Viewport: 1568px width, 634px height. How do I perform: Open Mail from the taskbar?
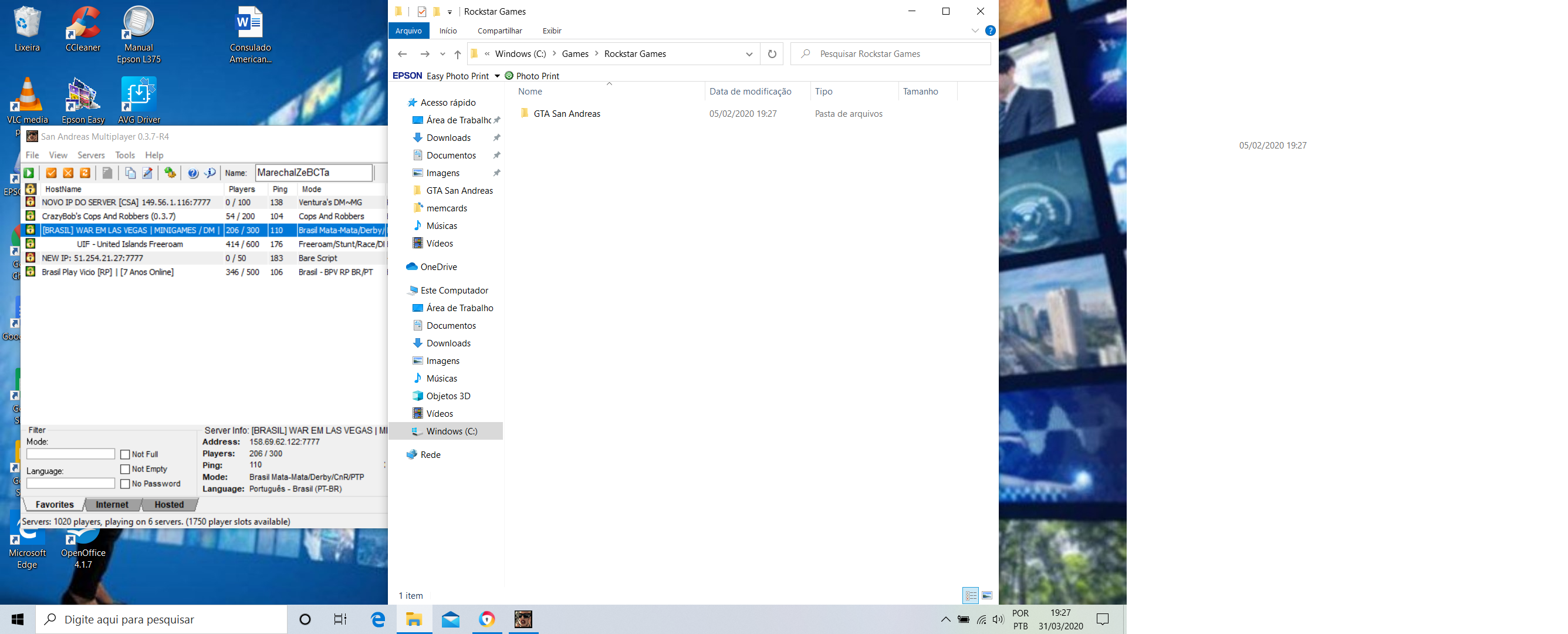click(x=451, y=619)
